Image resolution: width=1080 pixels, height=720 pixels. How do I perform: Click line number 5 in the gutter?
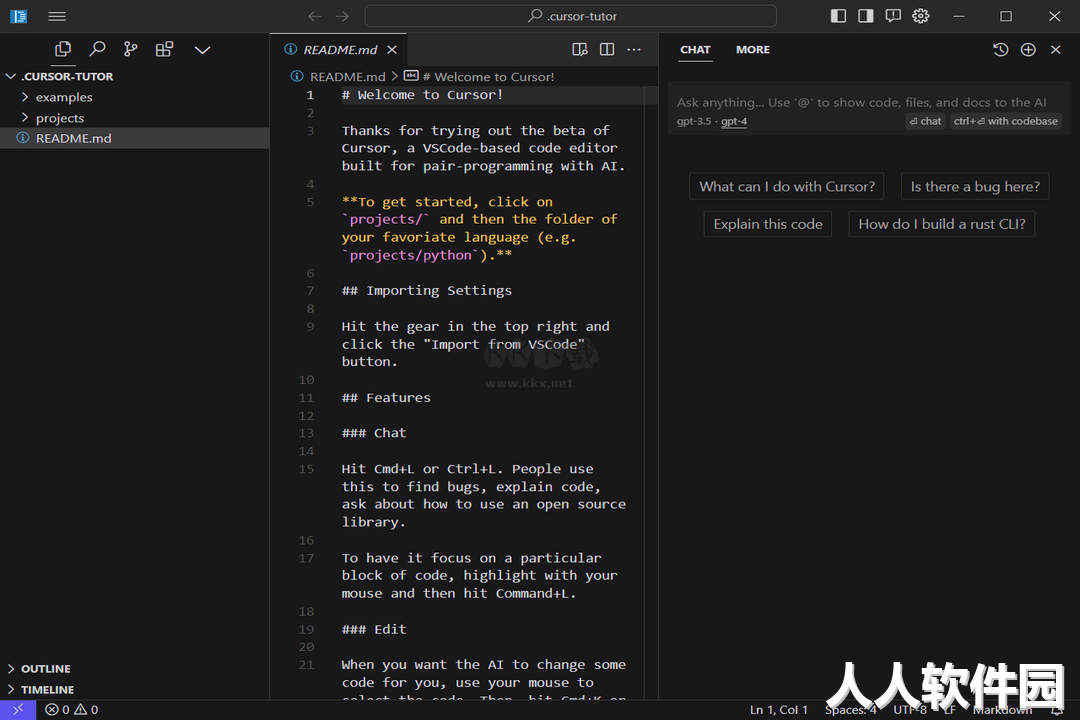coord(310,202)
